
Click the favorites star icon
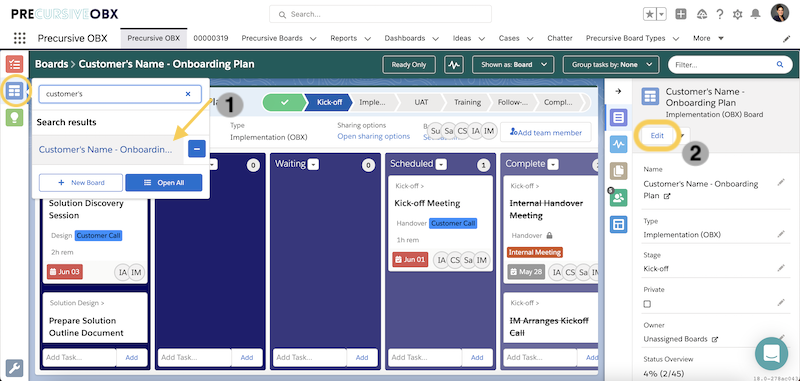[x=649, y=14]
